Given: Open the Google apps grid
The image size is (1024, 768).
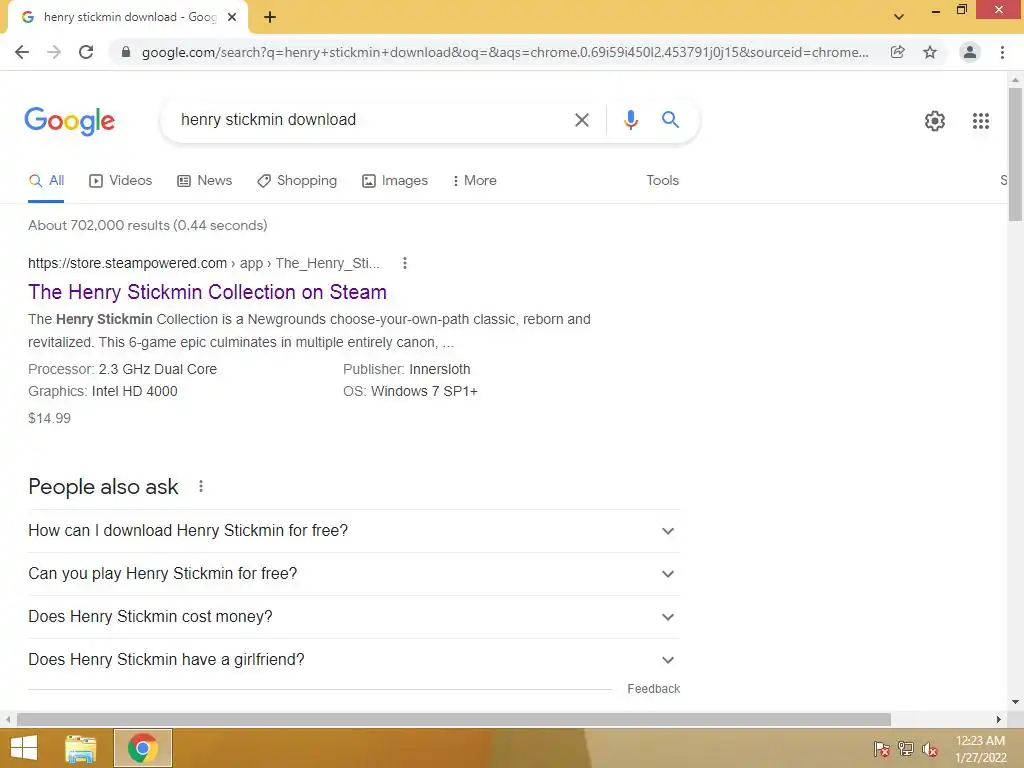Looking at the screenshot, I should (980, 121).
